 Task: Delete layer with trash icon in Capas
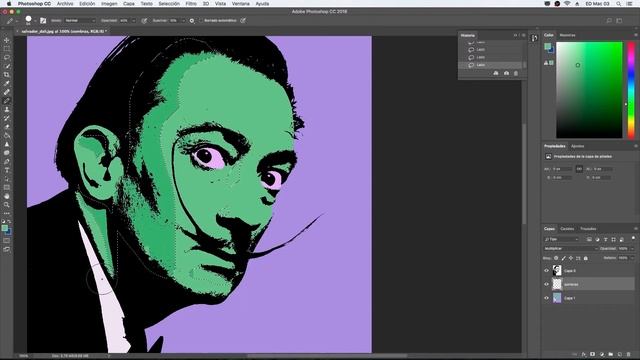coord(629,354)
